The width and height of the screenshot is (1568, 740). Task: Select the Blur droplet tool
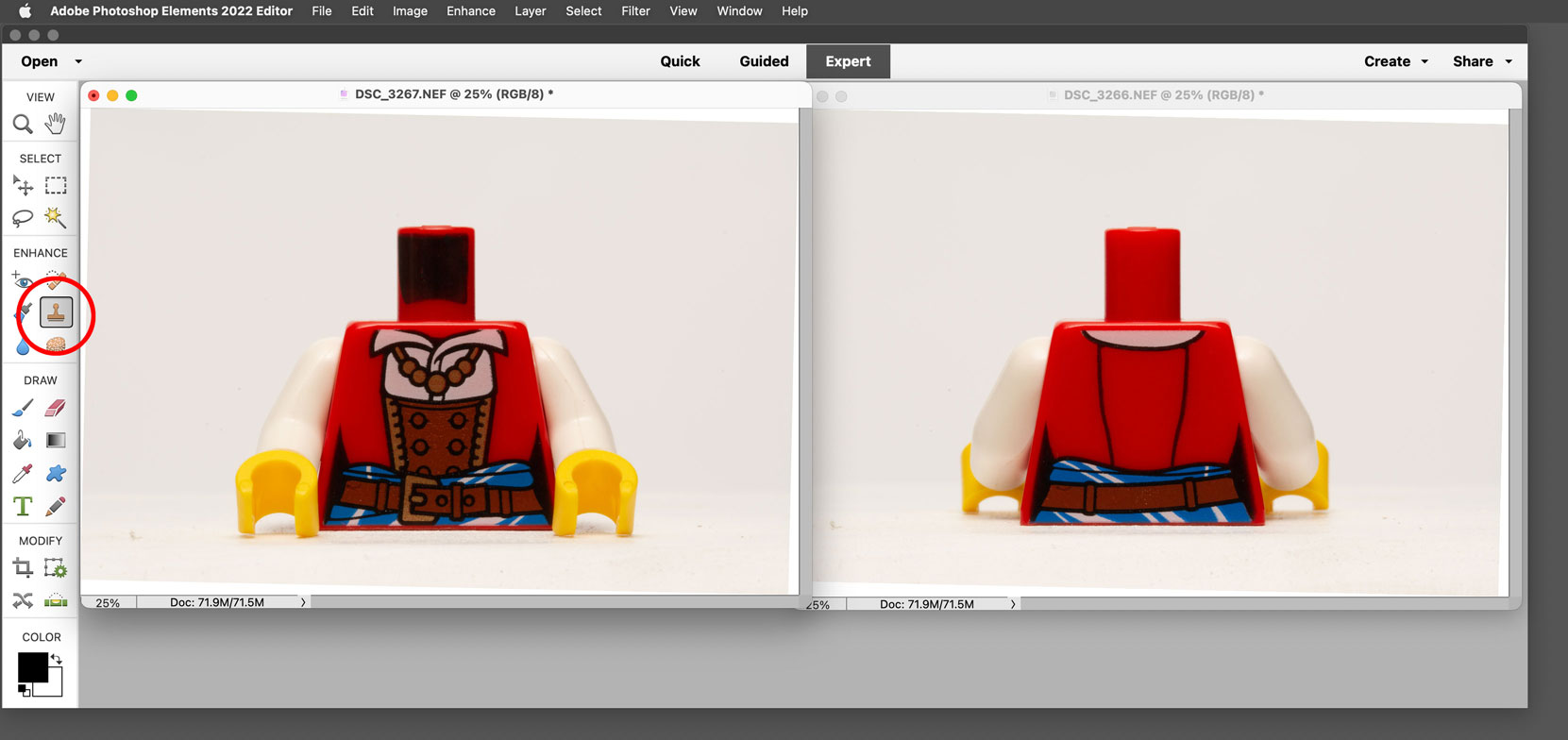(23, 345)
